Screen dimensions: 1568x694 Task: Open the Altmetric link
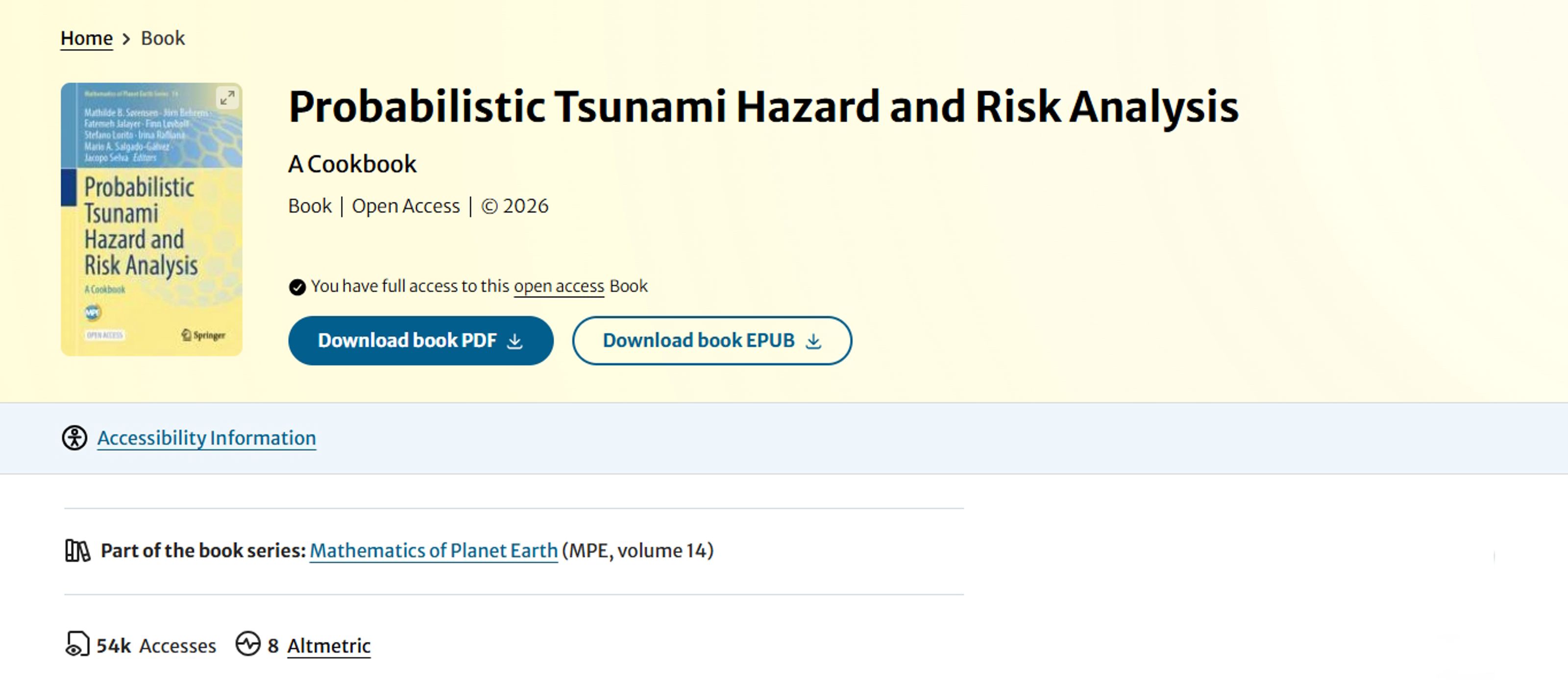329,645
